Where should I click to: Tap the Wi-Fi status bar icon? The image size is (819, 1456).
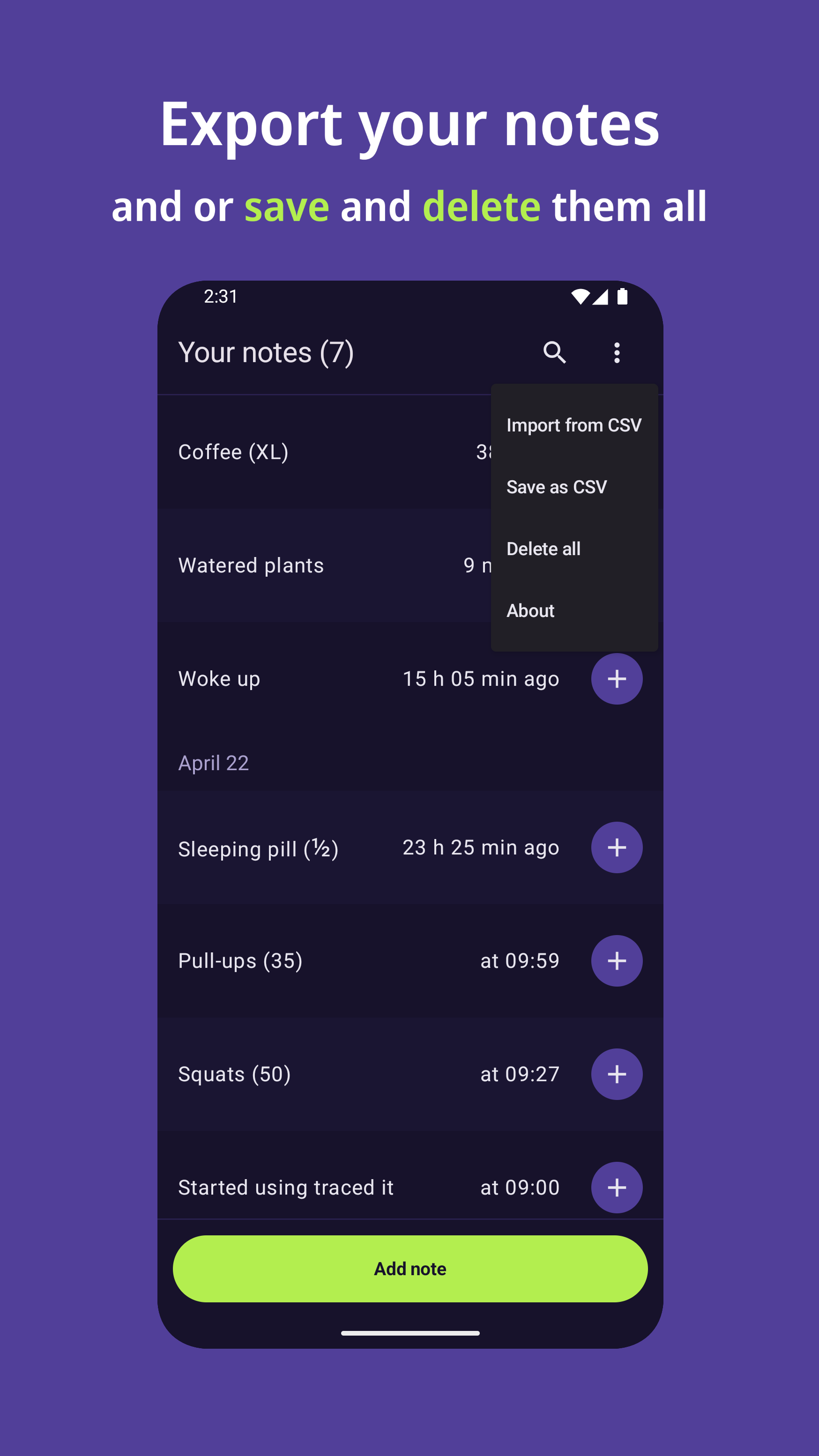tap(580, 297)
